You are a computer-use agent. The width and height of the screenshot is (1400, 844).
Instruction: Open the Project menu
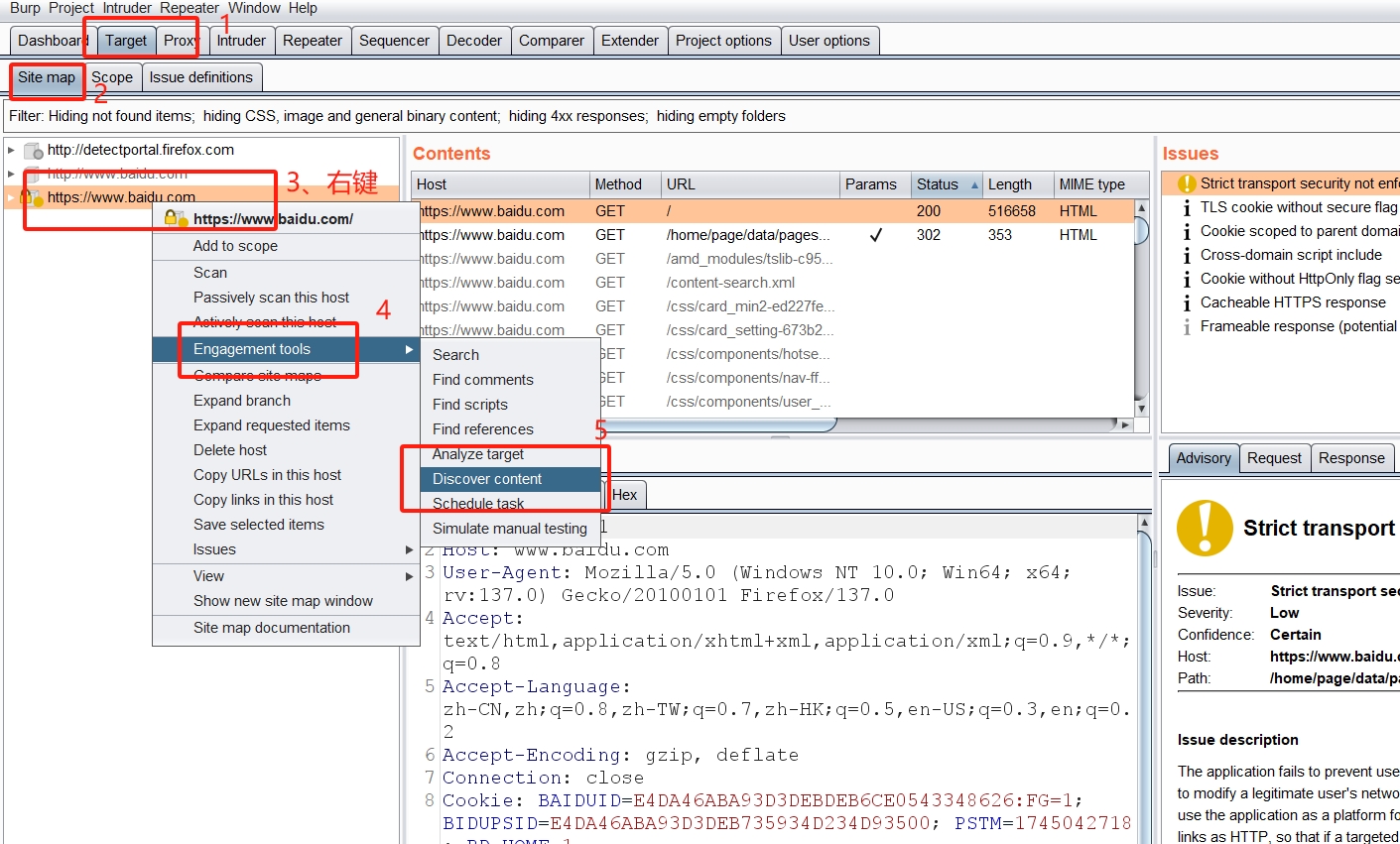click(x=71, y=8)
